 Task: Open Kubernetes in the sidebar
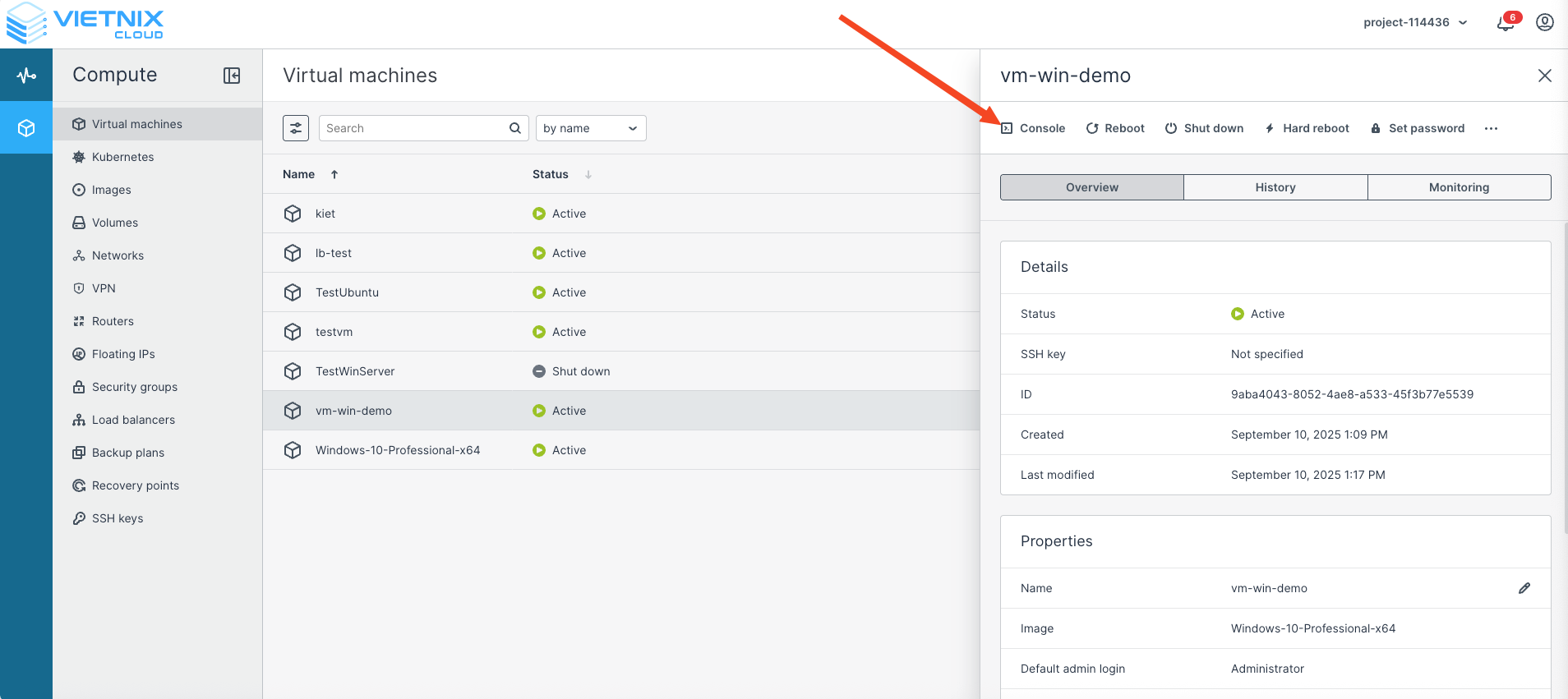click(122, 157)
